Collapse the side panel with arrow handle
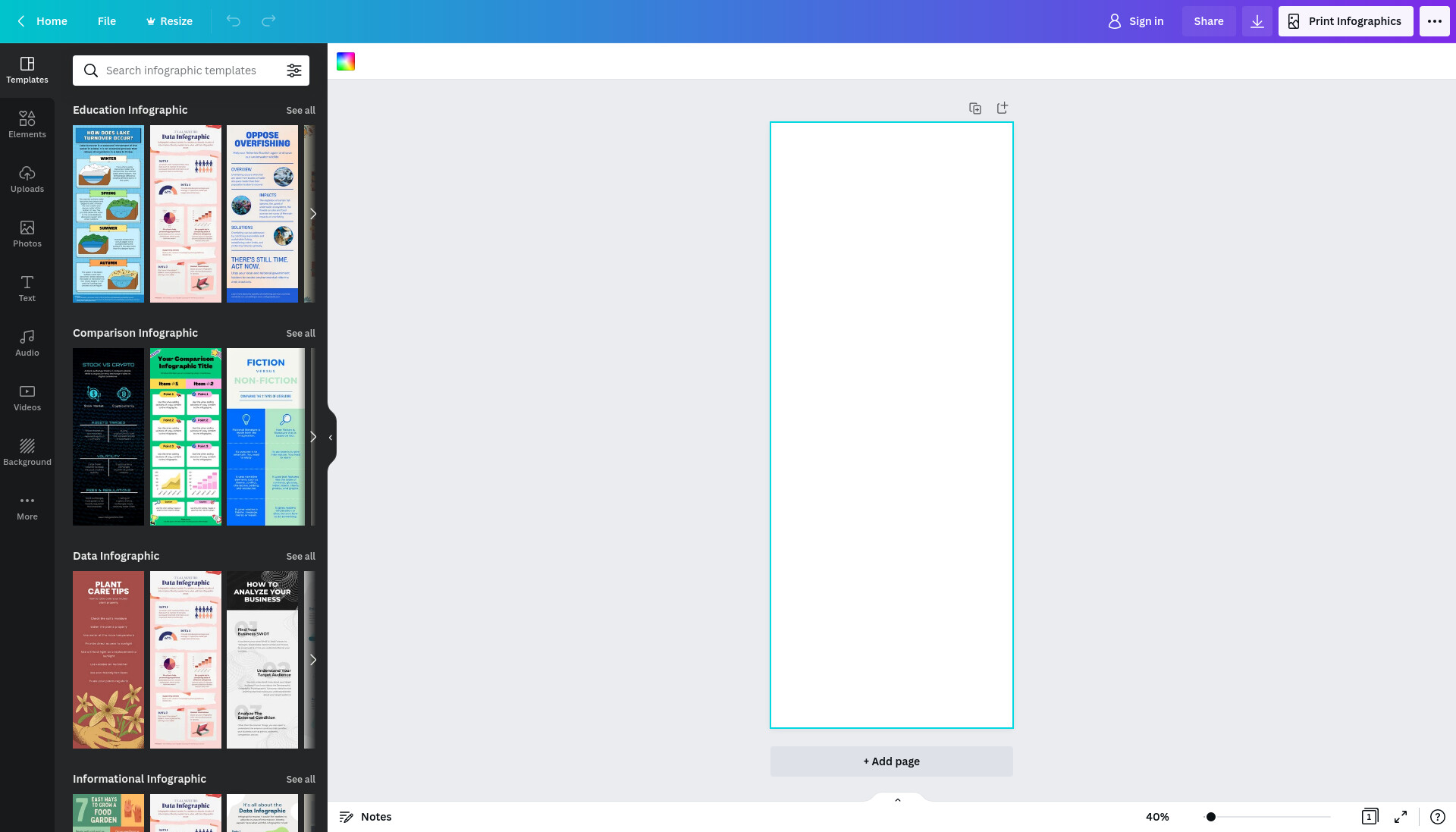Image resolution: width=1456 pixels, height=832 pixels. pyautogui.click(x=331, y=438)
